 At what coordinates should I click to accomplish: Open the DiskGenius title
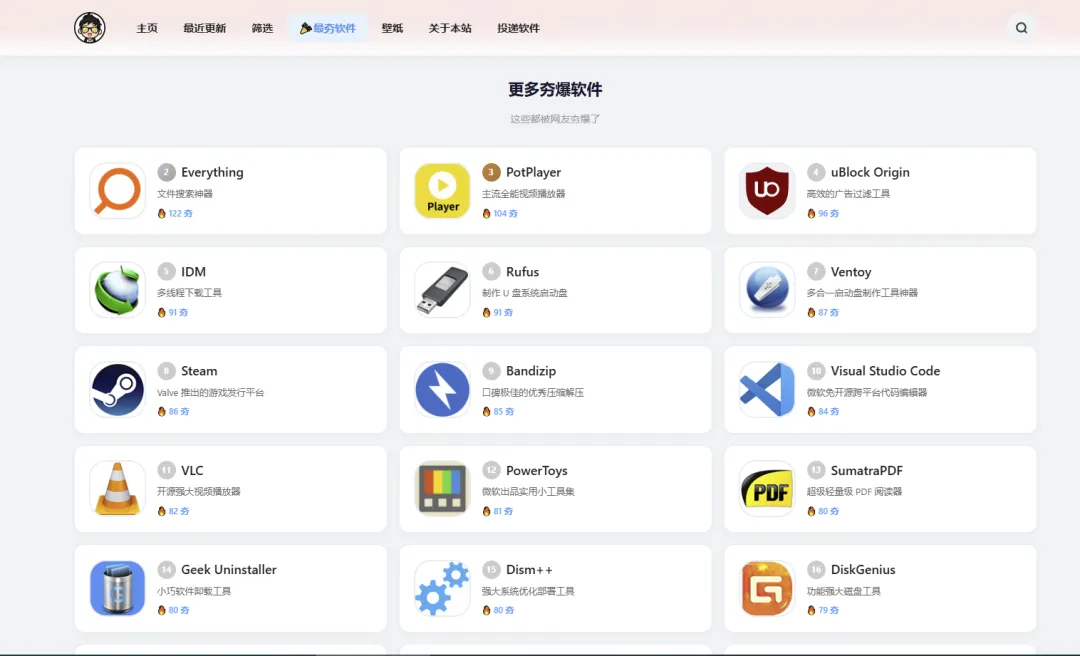pos(863,570)
